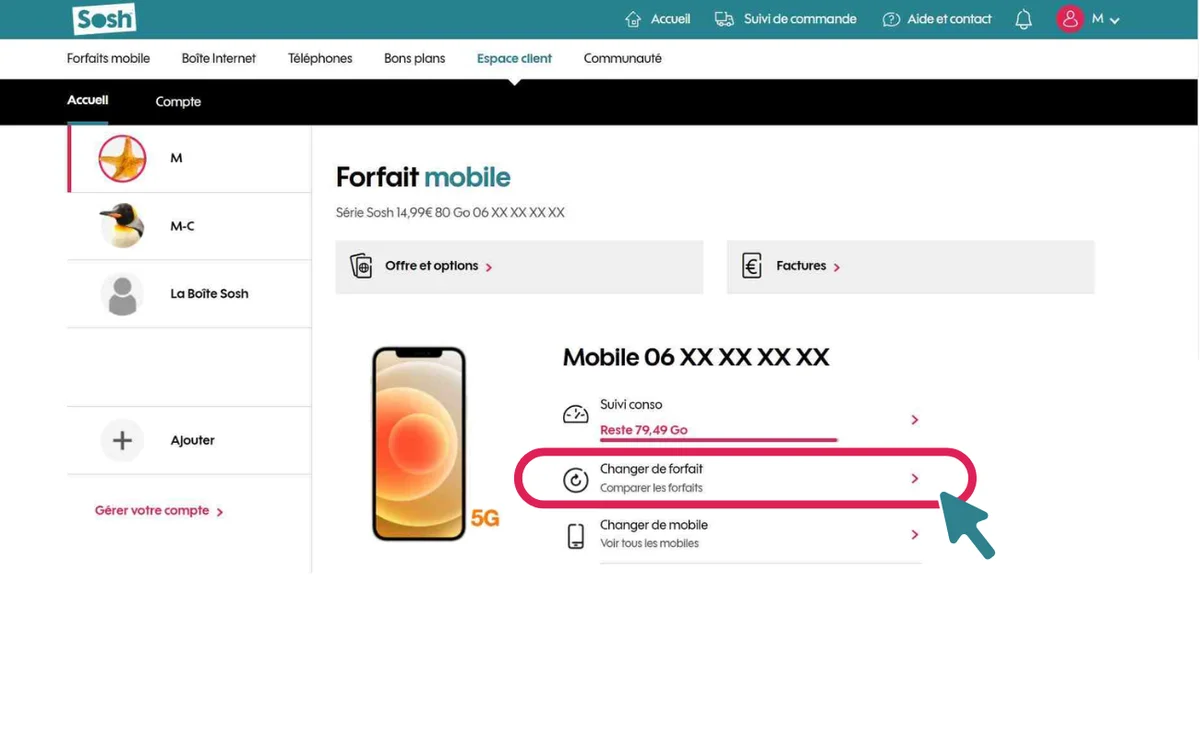Click Voir tous les mobiles text
This screenshot has height=738, width=1200.
coord(649,543)
